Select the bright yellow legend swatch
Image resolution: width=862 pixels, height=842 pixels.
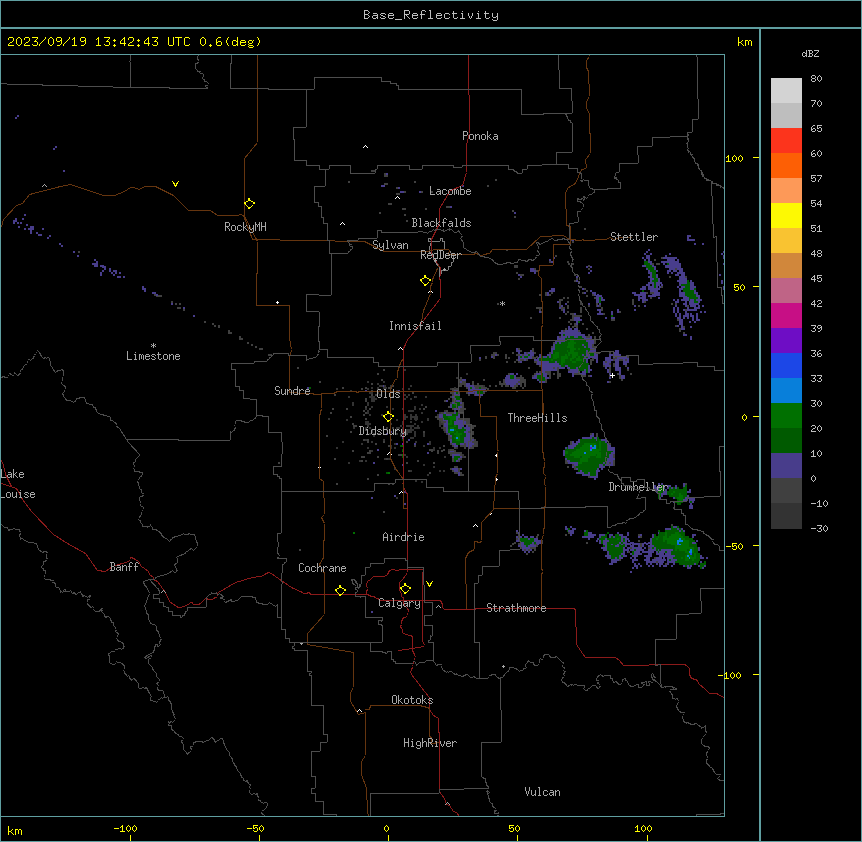(786, 215)
